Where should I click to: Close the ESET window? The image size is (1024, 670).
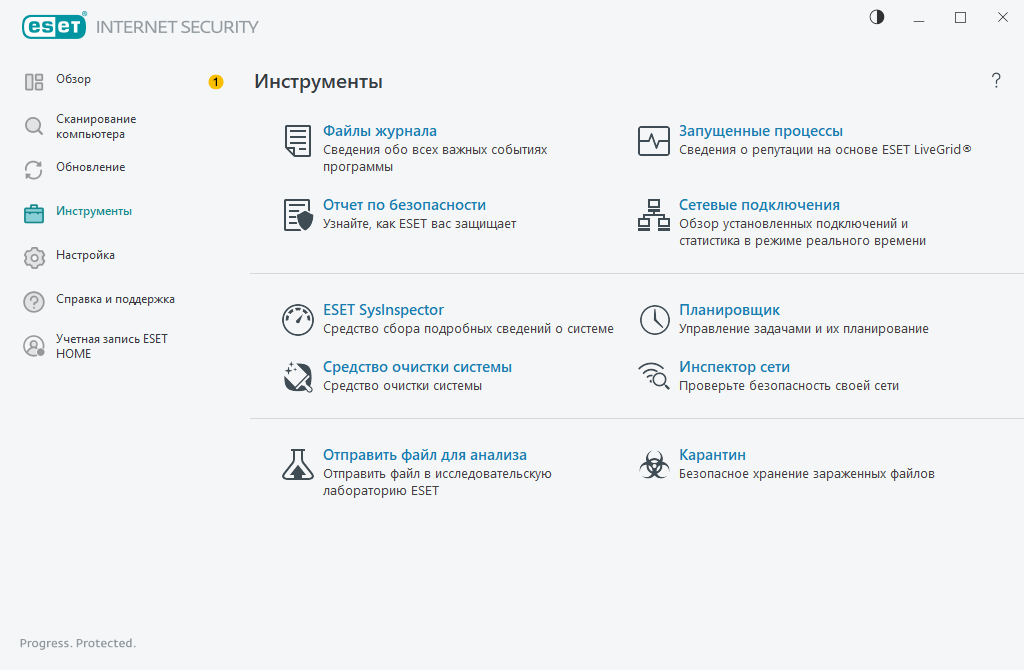[x=1002, y=18]
